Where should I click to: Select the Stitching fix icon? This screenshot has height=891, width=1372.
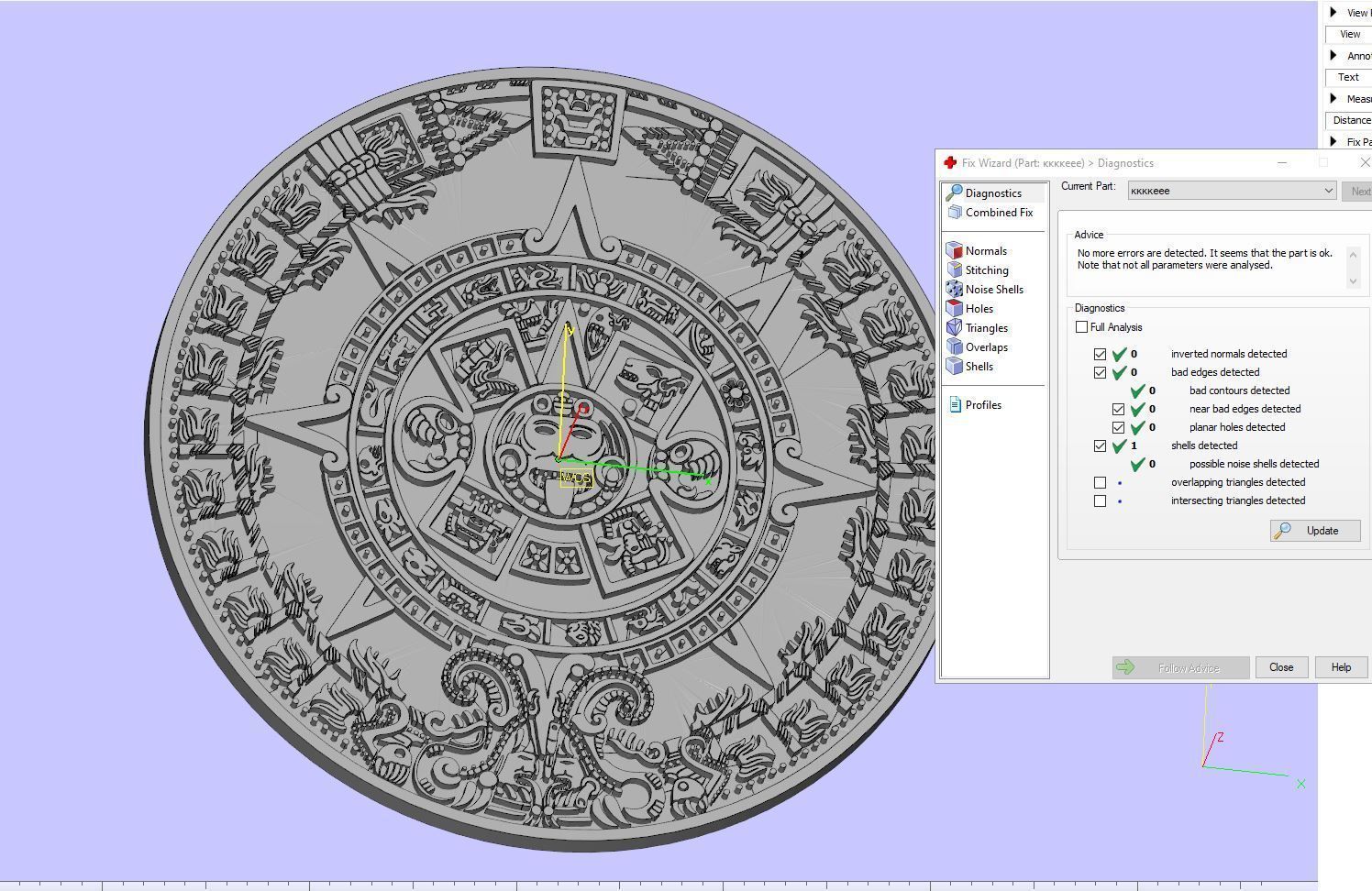point(954,269)
